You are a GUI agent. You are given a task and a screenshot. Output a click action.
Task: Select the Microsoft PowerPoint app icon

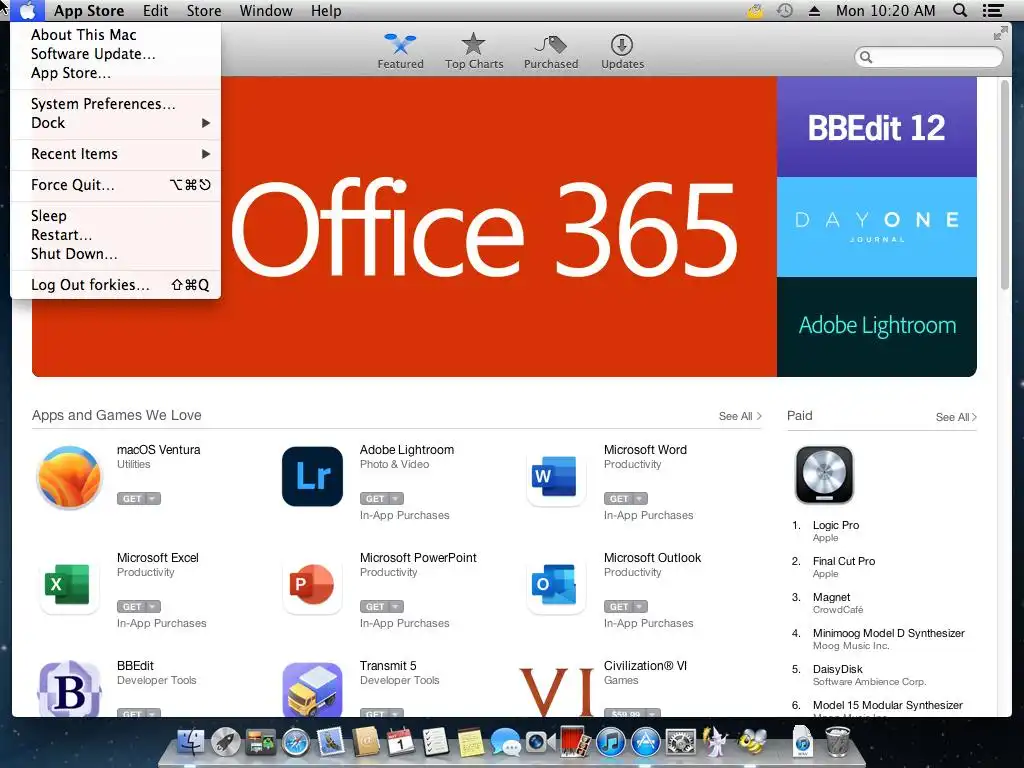pyautogui.click(x=312, y=584)
